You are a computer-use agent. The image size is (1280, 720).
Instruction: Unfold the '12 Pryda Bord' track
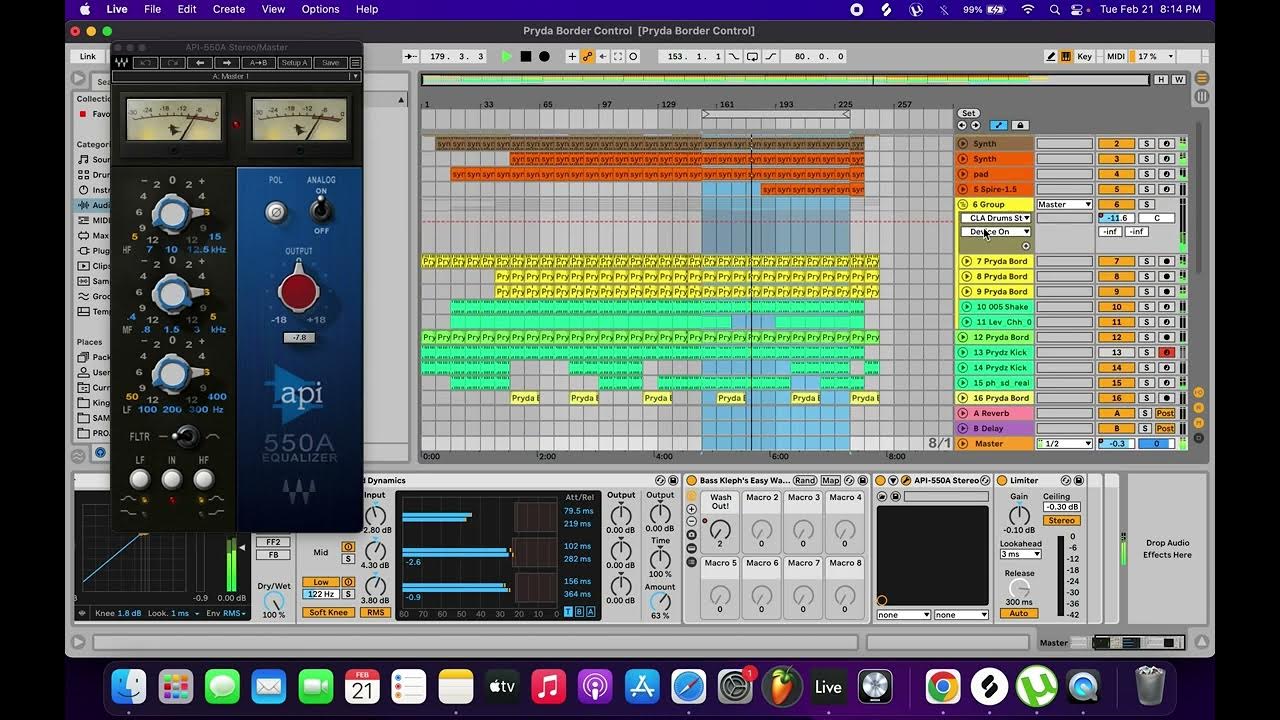point(963,338)
